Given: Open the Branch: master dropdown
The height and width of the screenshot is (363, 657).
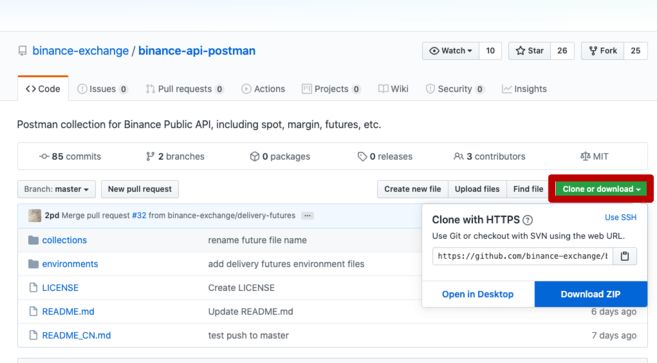Looking at the screenshot, I should (x=56, y=189).
